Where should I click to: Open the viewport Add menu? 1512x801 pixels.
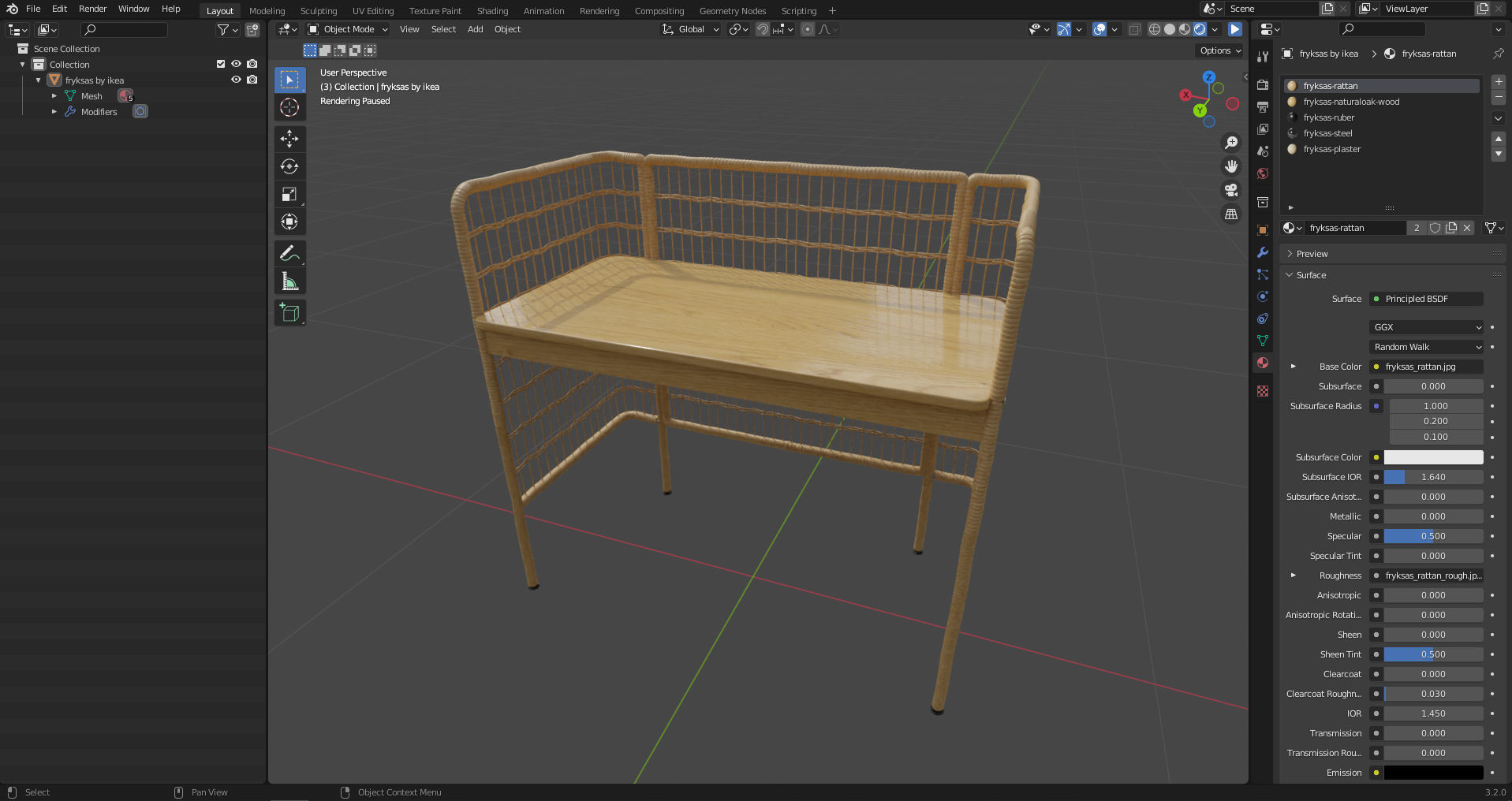pyautogui.click(x=475, y=29)
